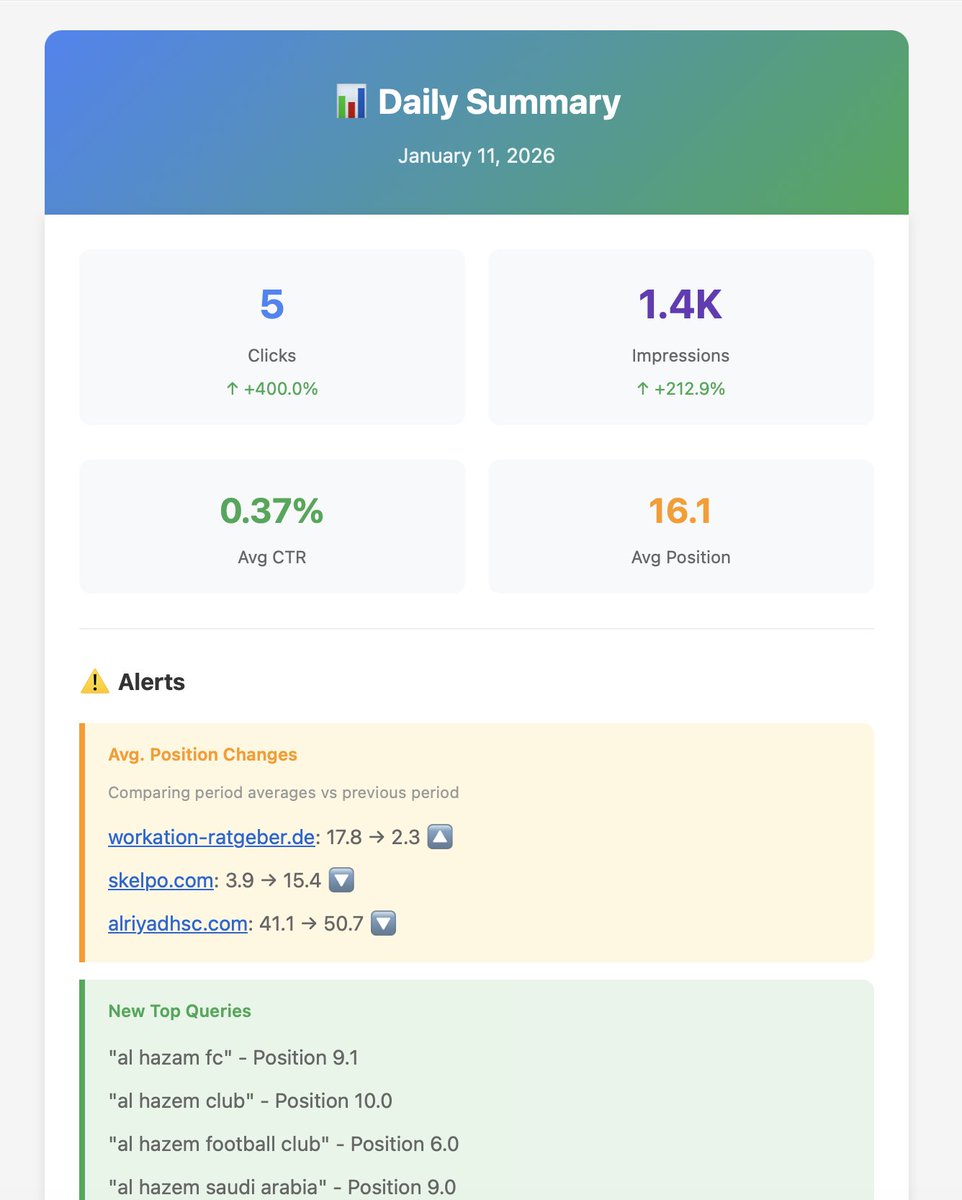This screenshot has height=1200, width=962.
Task: Open the workation-ratgeber.de link
Action: point(211,837)
